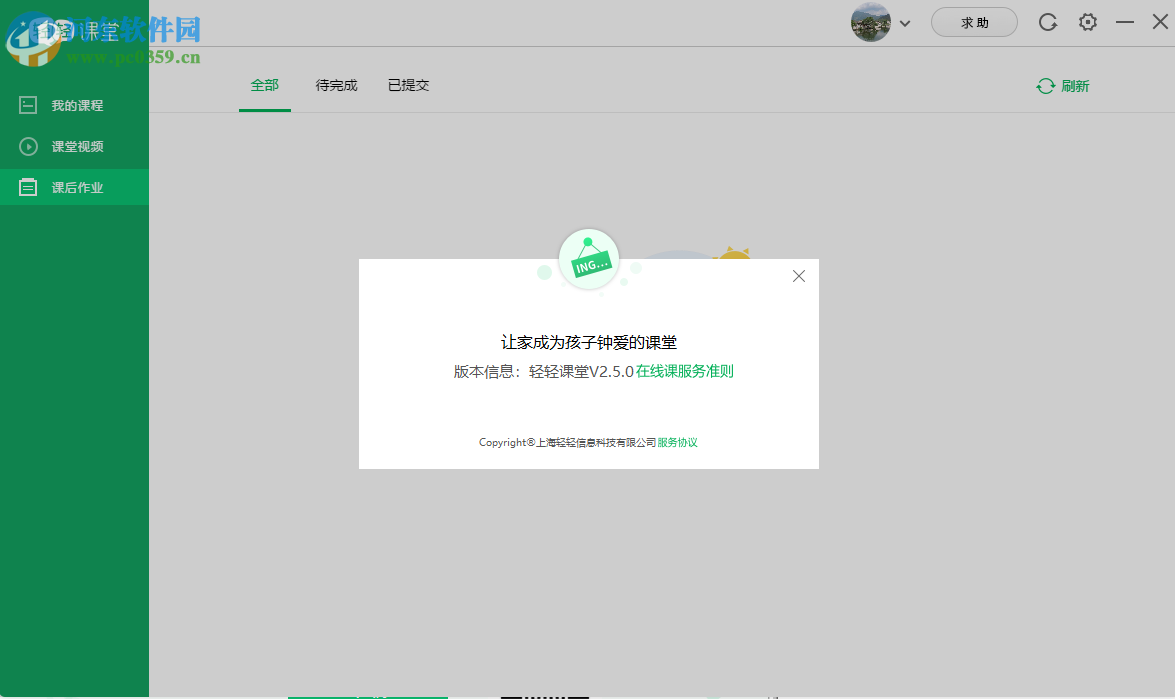The width and height of the screenshot is (1175, 699).
Task: Open the 服务协议 link in the dialog
Action: click(678, 441)
